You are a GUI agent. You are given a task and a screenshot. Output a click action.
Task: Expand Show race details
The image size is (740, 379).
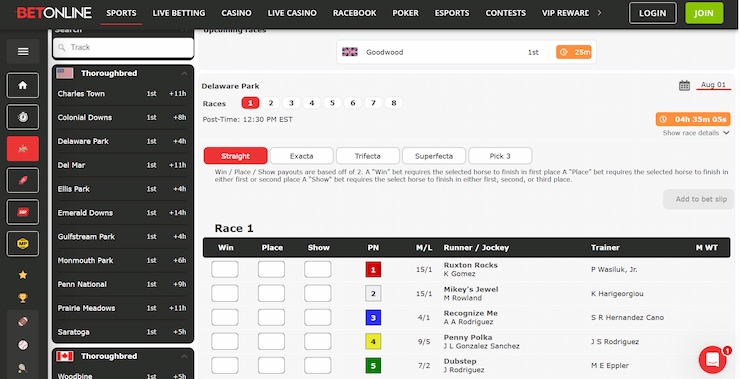click(x=696, y=133)
